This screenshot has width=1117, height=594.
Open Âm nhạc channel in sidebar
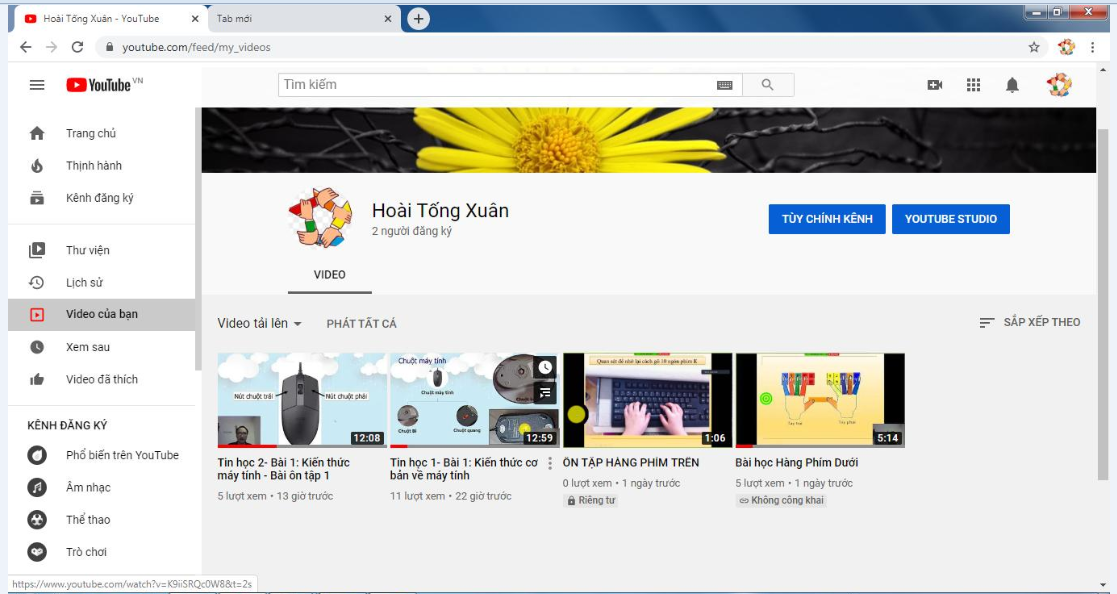tap(101, 487)
